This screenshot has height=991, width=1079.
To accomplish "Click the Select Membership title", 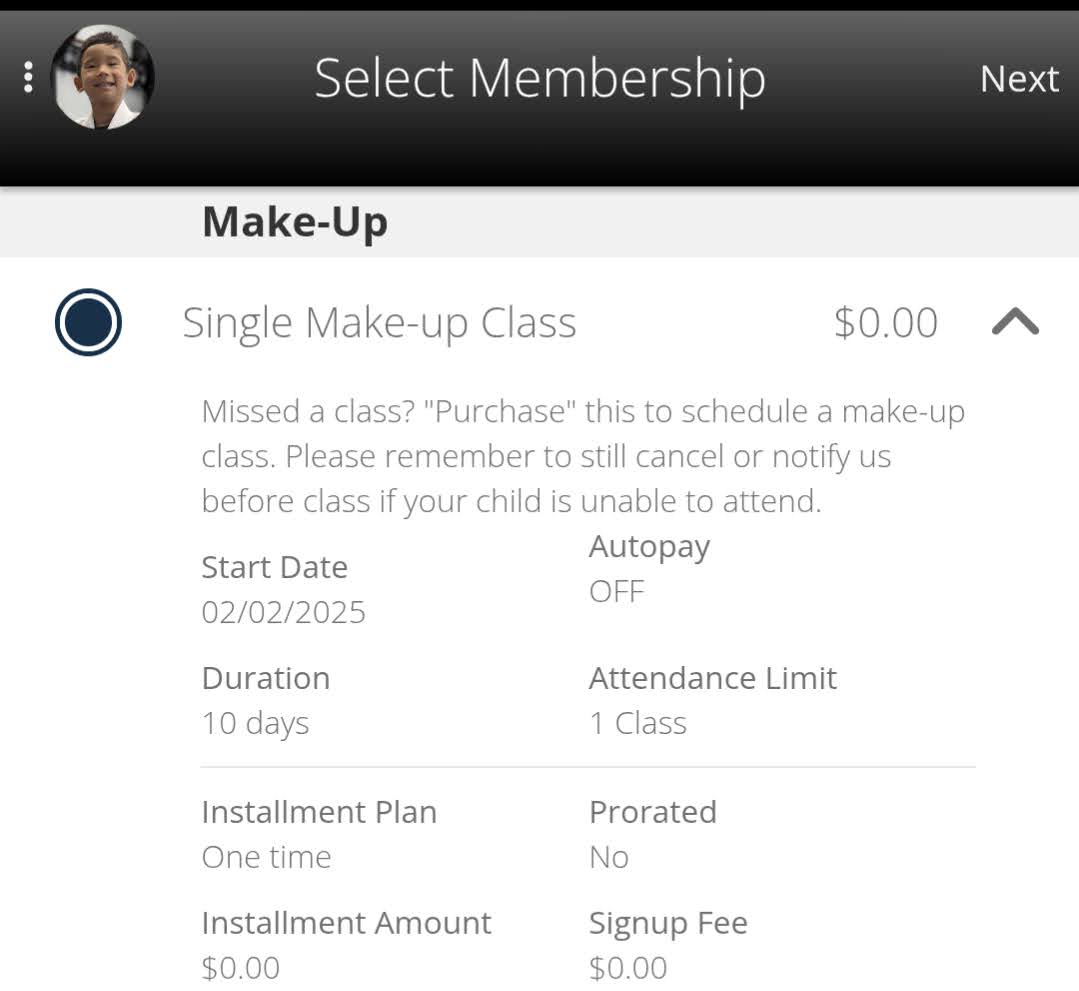I will tap(540, 78).
